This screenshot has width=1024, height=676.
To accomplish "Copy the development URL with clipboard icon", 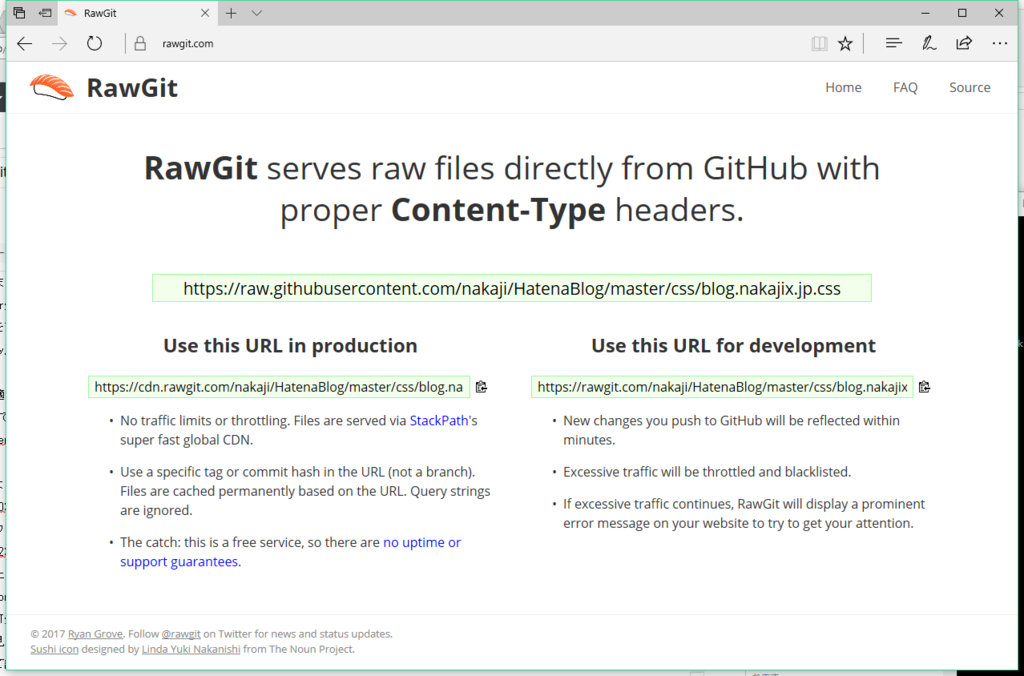I will coord(924,387).
